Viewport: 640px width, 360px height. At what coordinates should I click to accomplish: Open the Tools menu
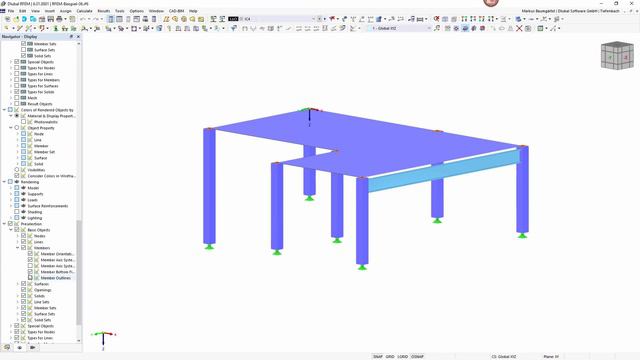click(x=120, y=11)
